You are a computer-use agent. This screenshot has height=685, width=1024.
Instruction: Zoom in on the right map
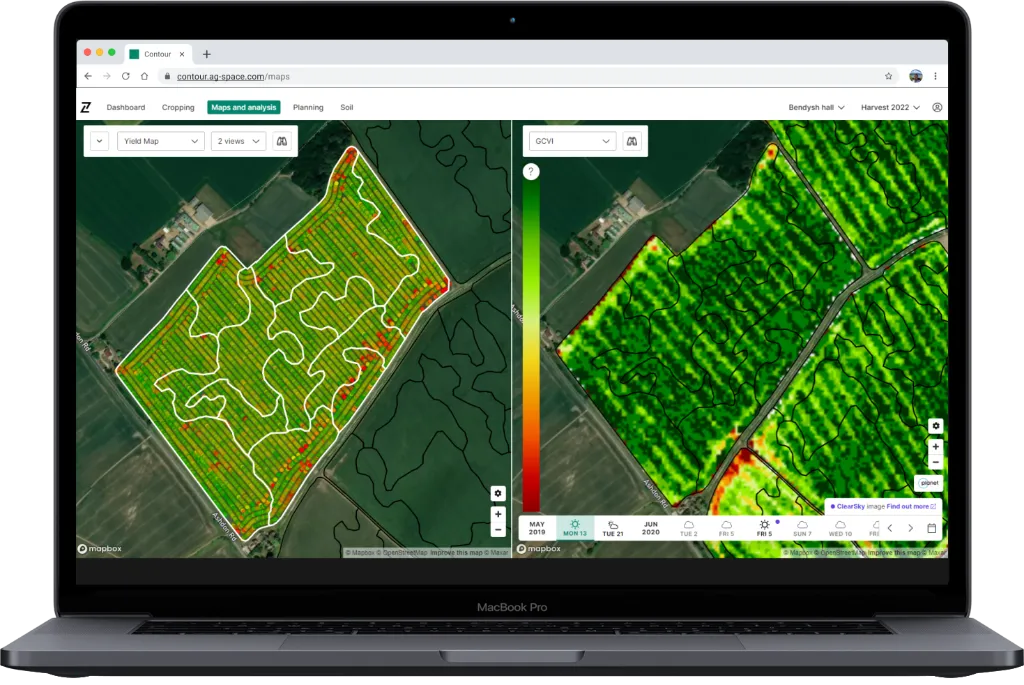[x=936, y=447]
